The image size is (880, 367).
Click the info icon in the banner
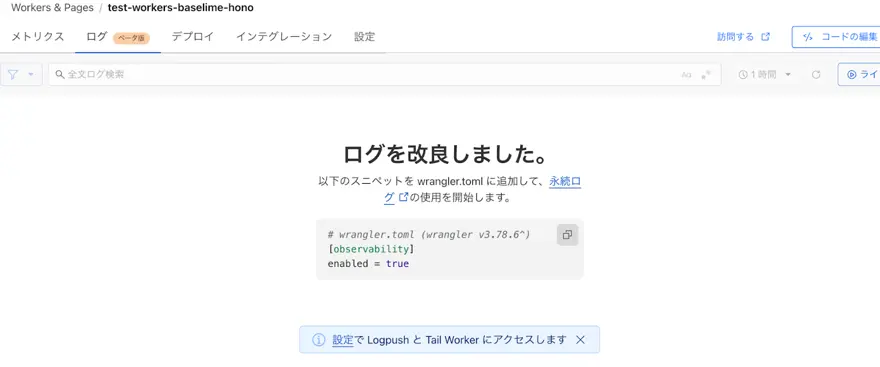point(318,340)
